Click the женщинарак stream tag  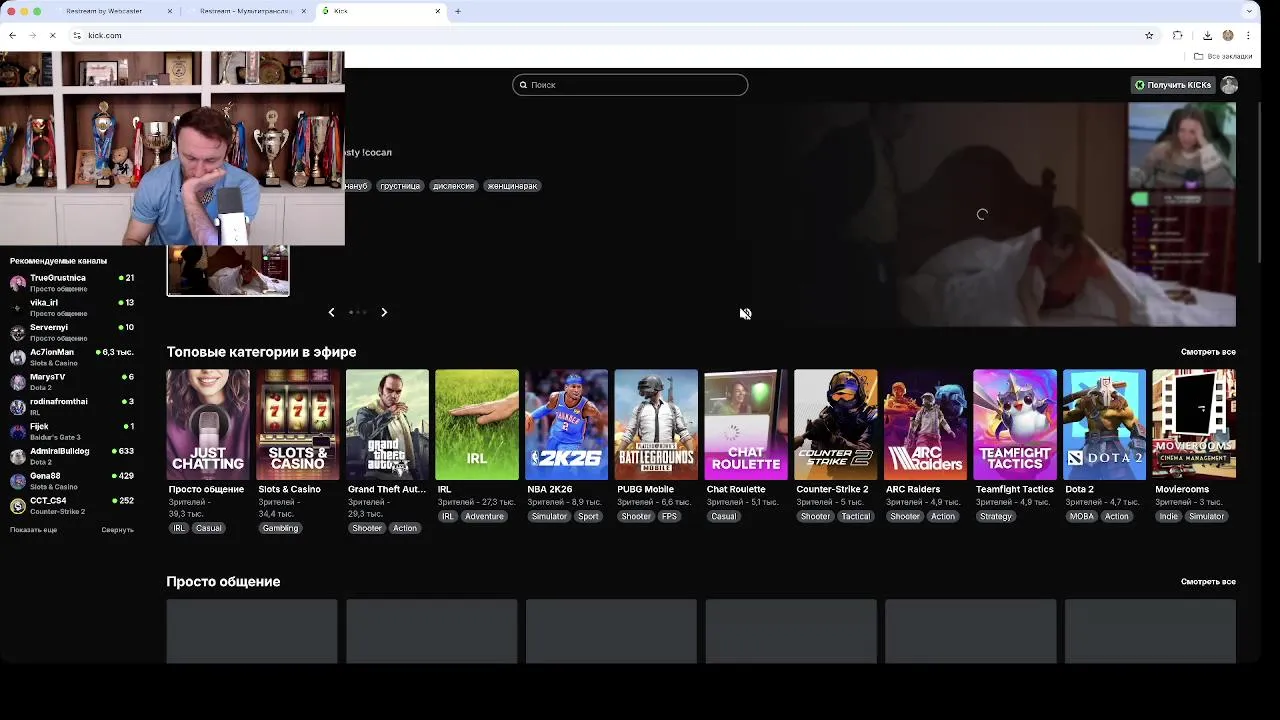click(512, 186)
